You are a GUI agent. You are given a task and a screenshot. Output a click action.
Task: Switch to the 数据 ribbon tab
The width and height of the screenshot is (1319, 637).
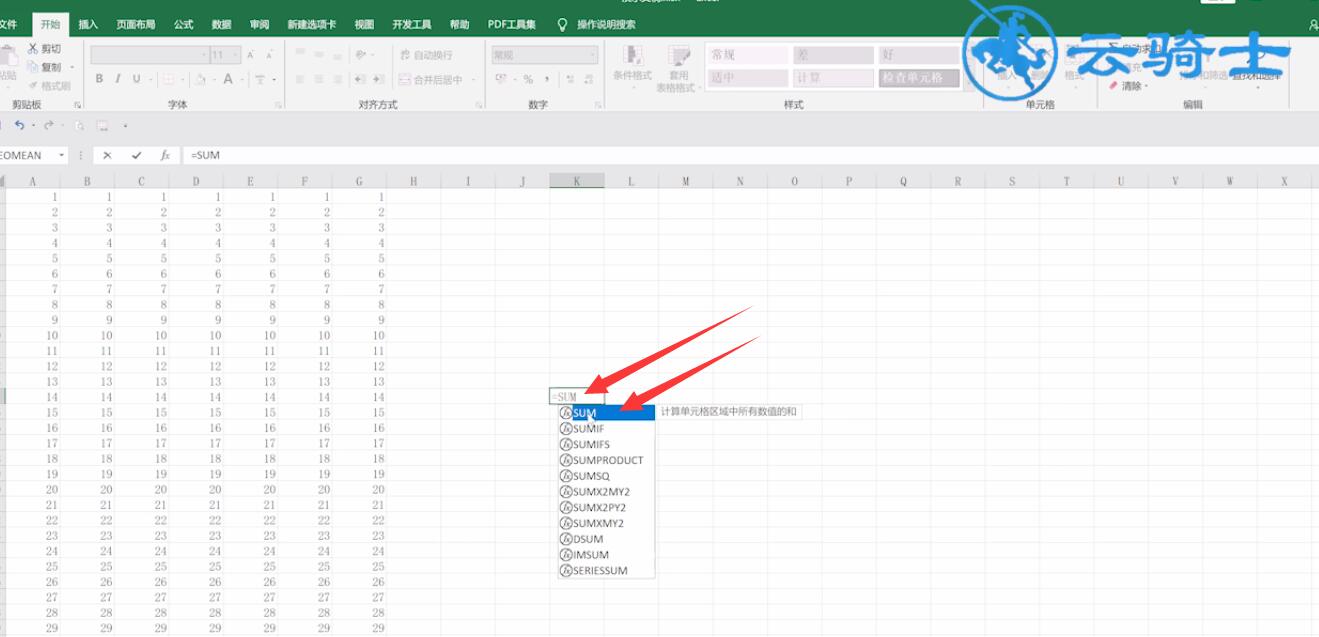[221, 24]
